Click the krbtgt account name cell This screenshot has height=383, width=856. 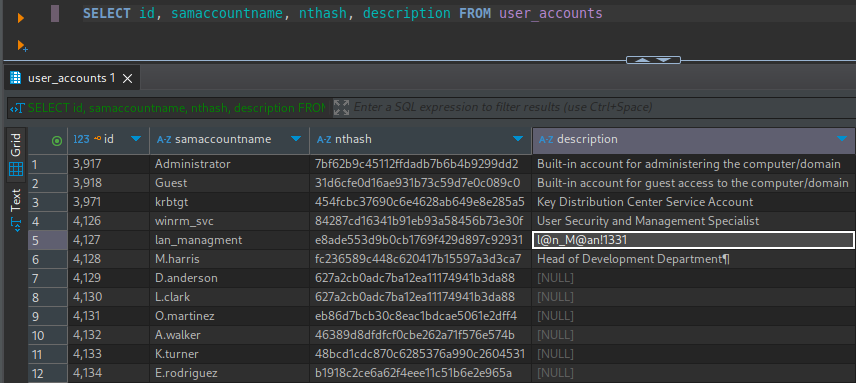229,202
